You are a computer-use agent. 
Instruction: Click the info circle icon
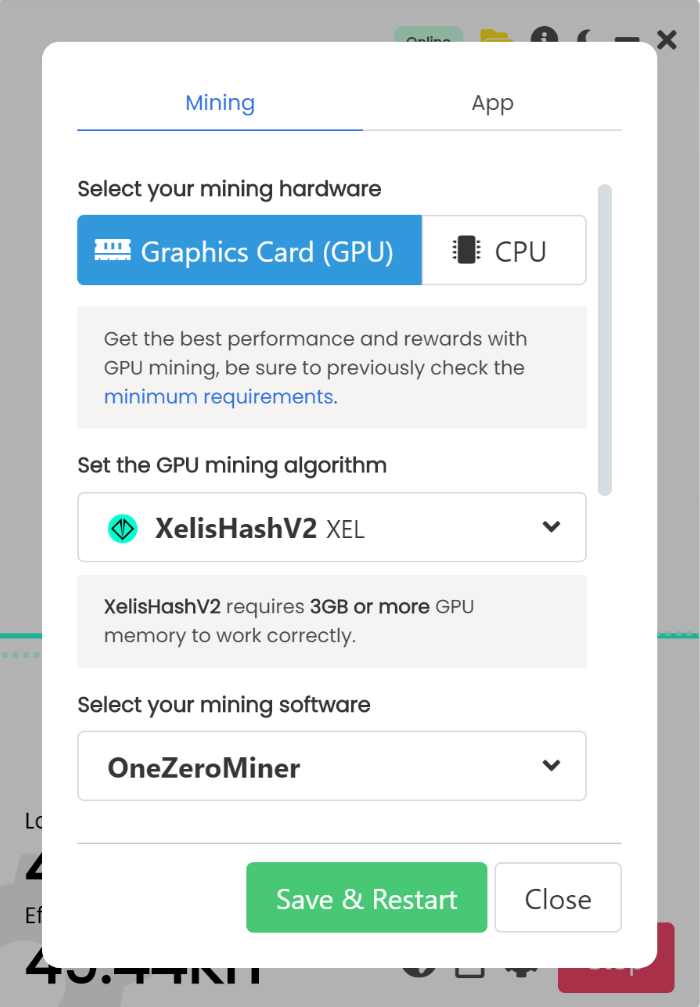[544, 37]
